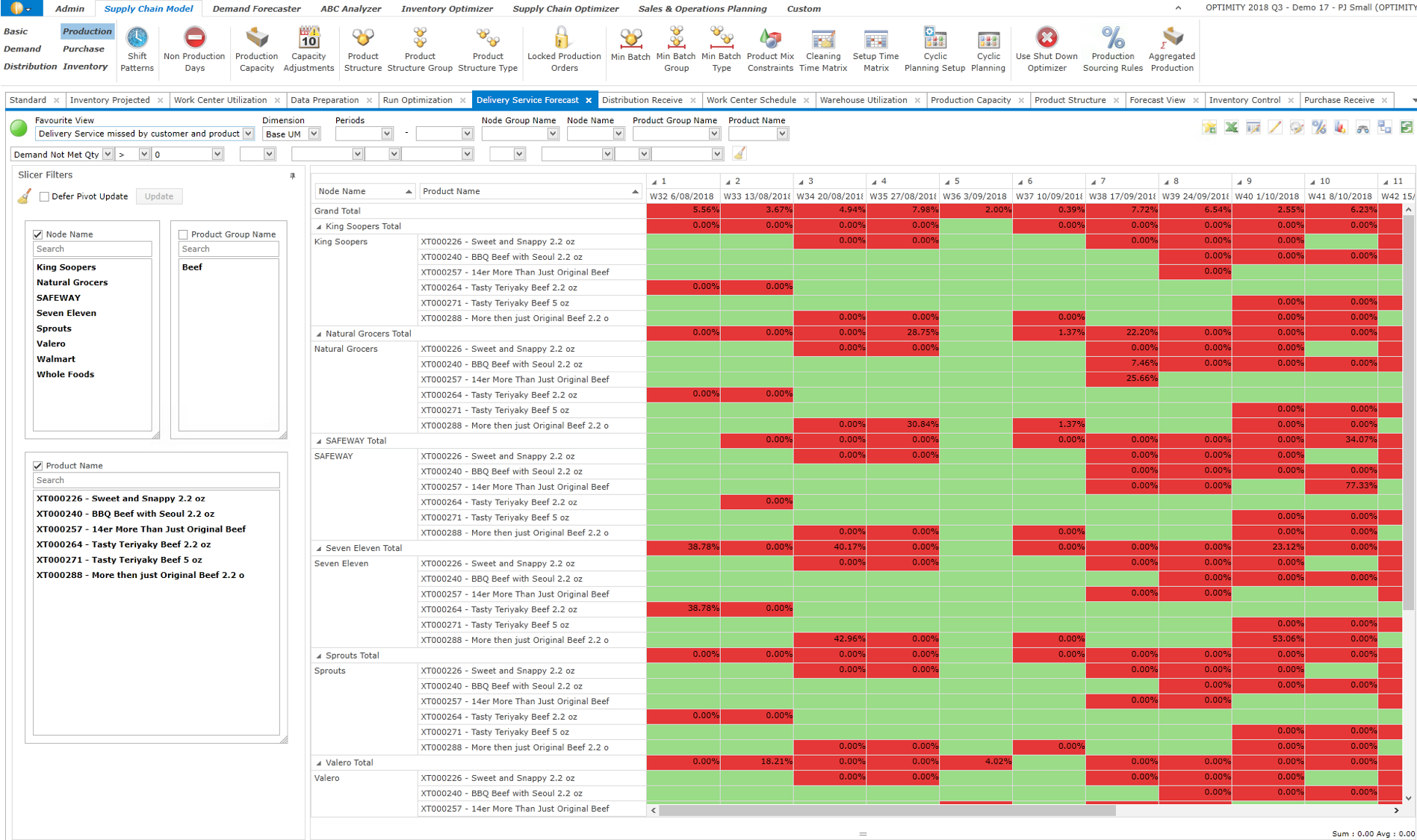Image resolution: width=1417 pixels, height=840 pixels.
Task: Open the Work Center Schedule tab
Action: pos(751,100)
